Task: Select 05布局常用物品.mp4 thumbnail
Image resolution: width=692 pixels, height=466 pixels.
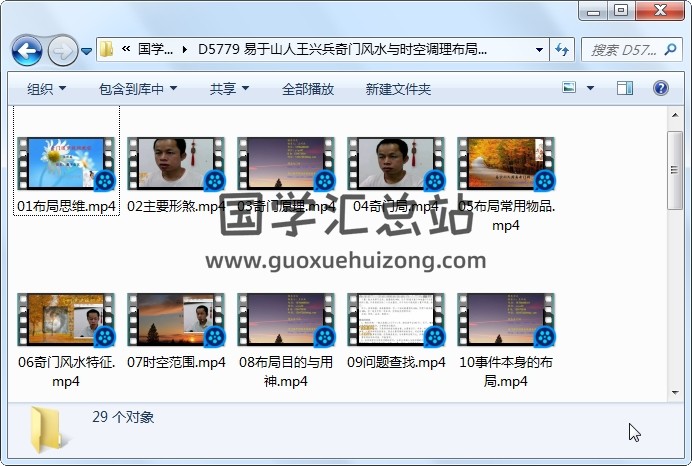Action: click(506, 164)
